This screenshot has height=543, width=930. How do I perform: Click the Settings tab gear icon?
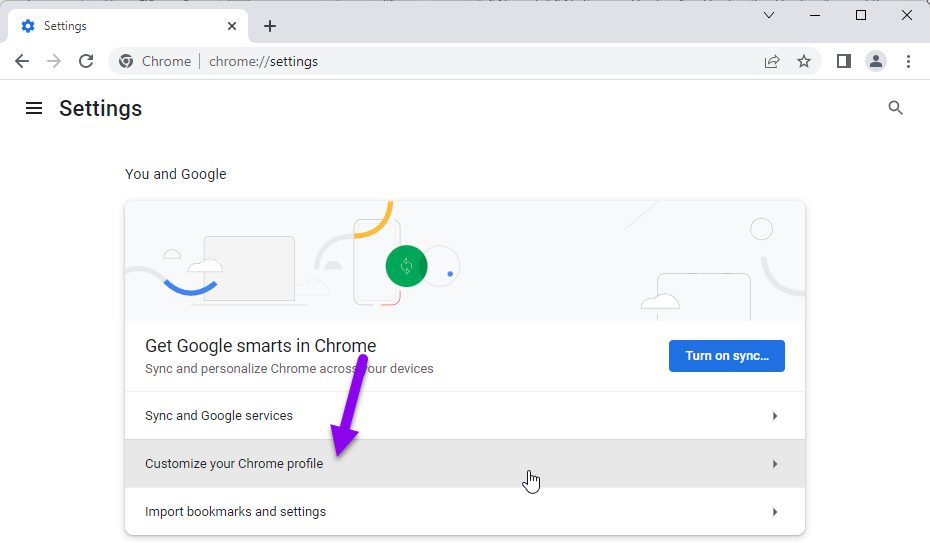tap(28, 26)
